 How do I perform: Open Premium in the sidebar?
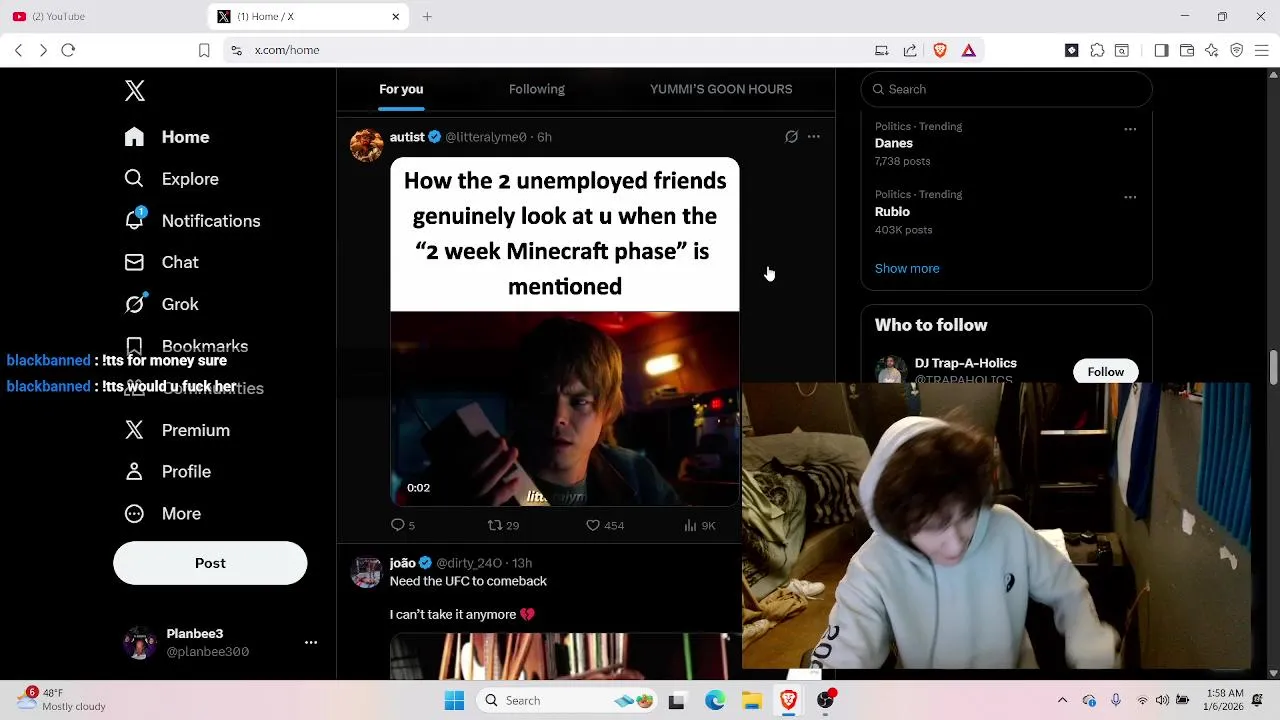point(177,430)
